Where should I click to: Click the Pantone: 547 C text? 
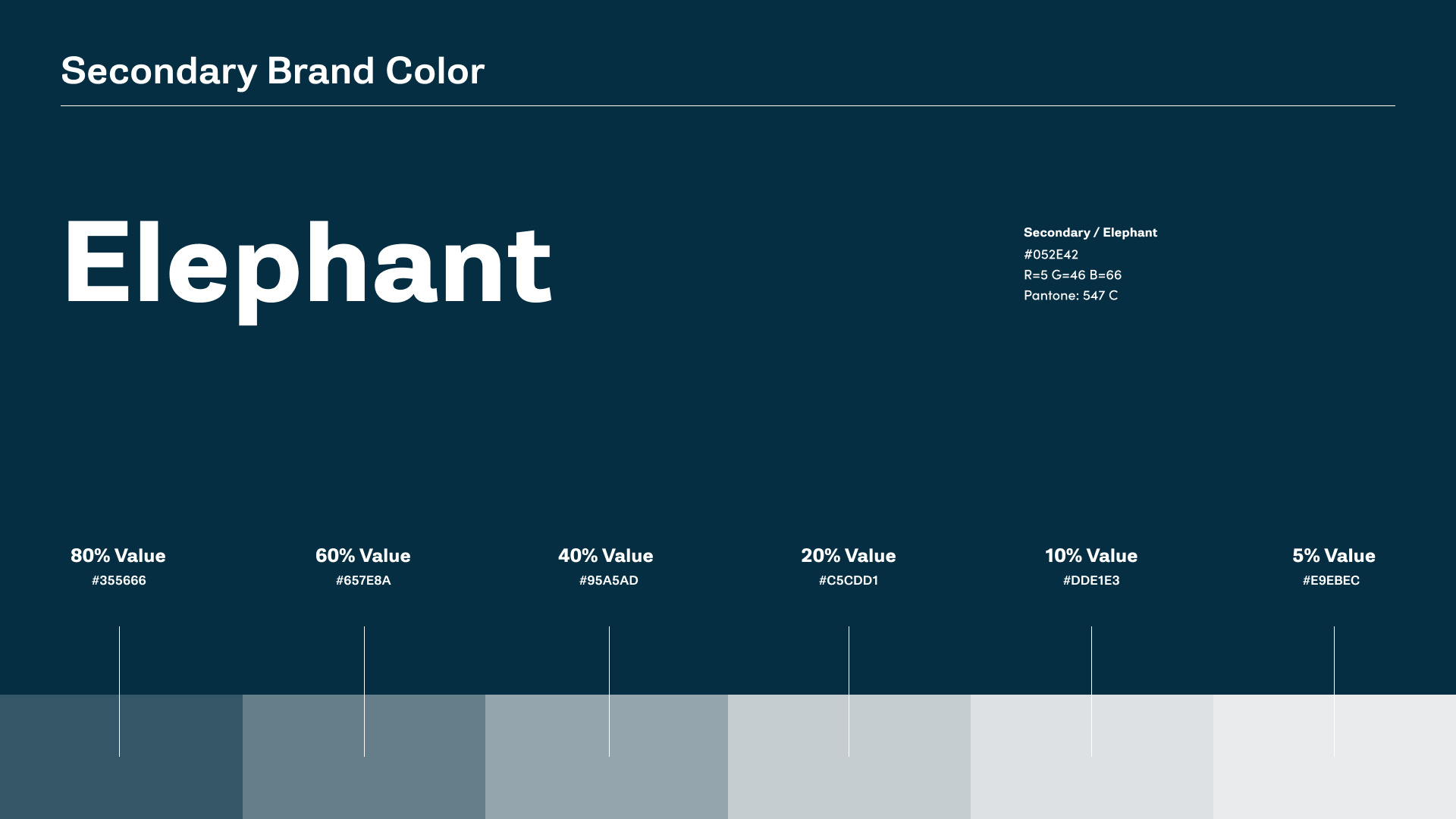[1070, 296]
